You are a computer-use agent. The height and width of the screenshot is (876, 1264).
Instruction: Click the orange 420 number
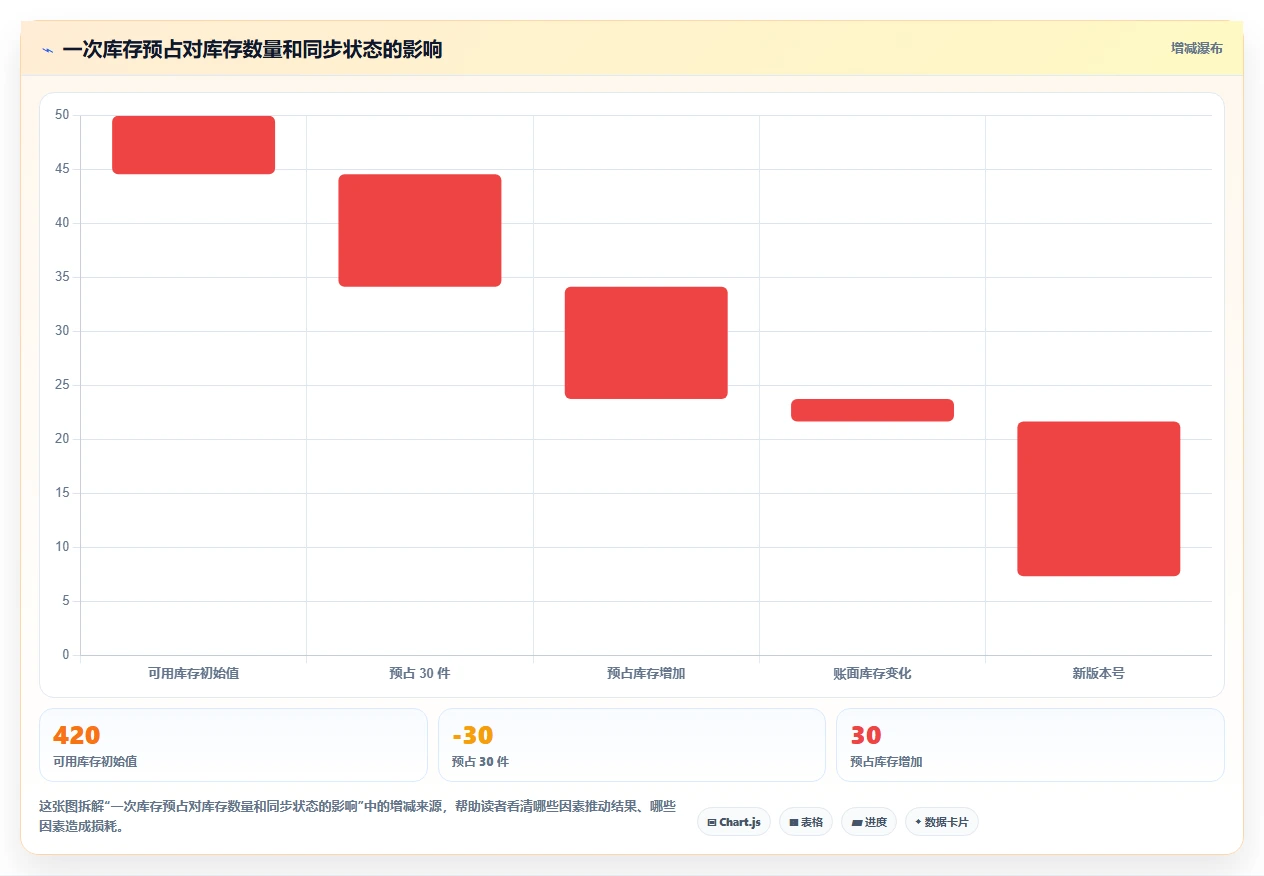click(77, 736)
